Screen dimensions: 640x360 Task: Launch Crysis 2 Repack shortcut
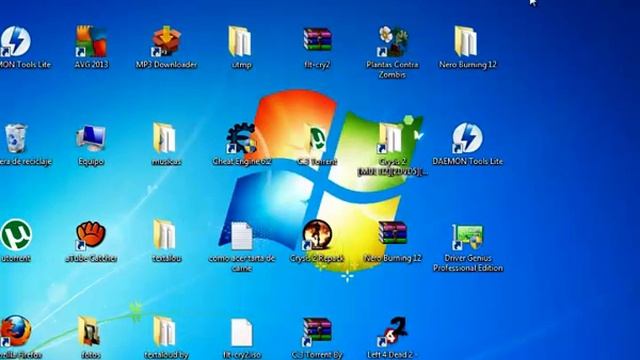coord(317,235)
